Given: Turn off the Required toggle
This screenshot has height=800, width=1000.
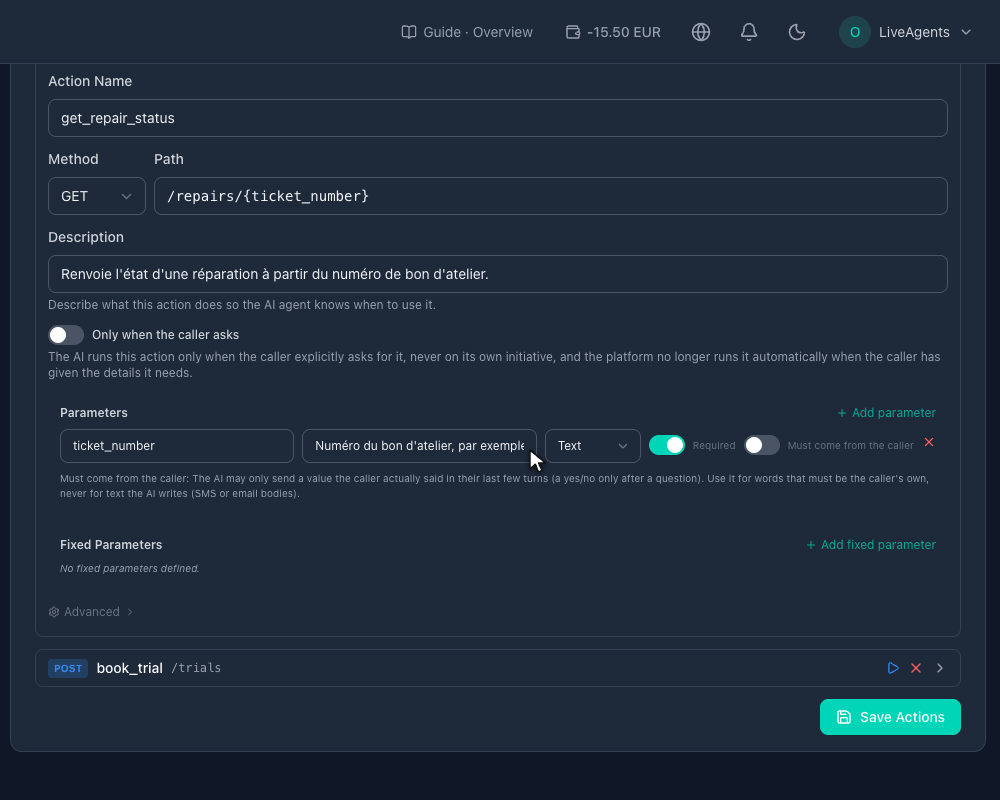Looking at the screenshot, I should pos(666,445).
